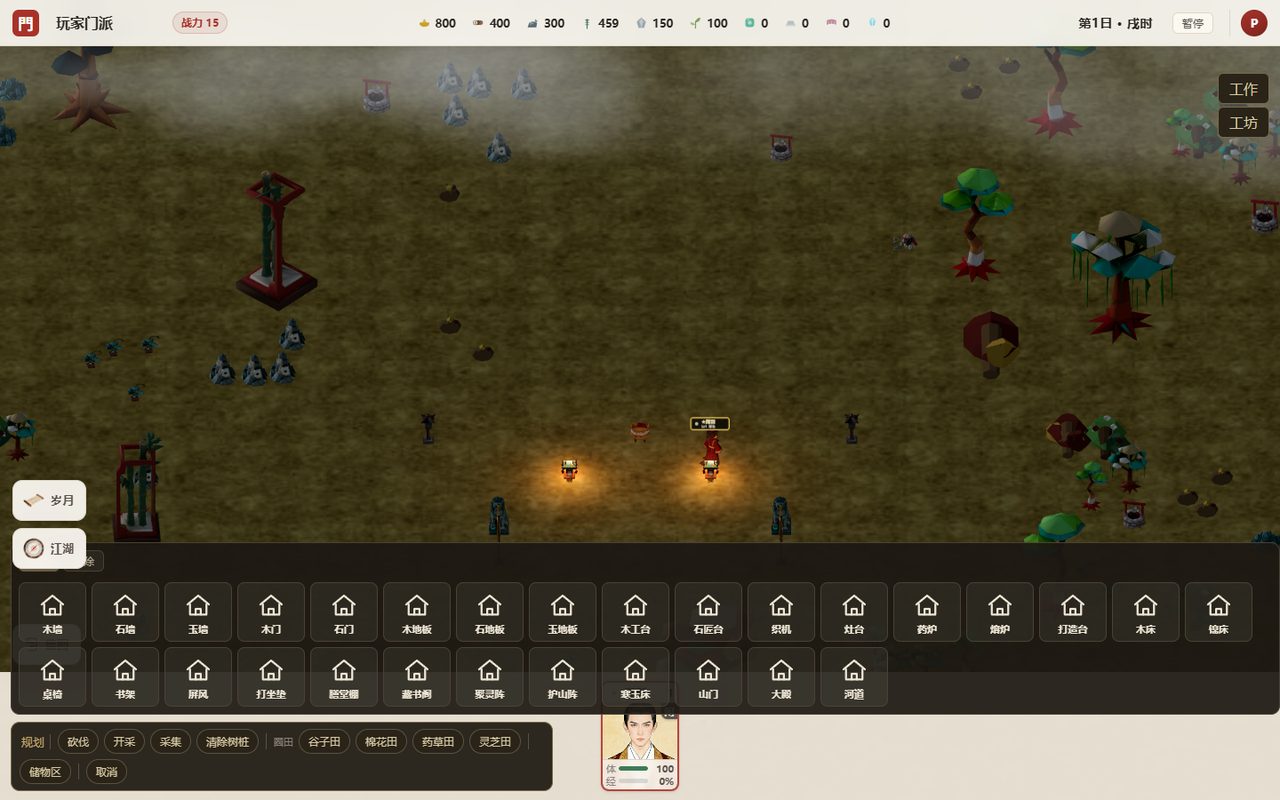Choose the 山门 mountain gate building
This screenshot has height=800, width=1280.
point(709,677)
